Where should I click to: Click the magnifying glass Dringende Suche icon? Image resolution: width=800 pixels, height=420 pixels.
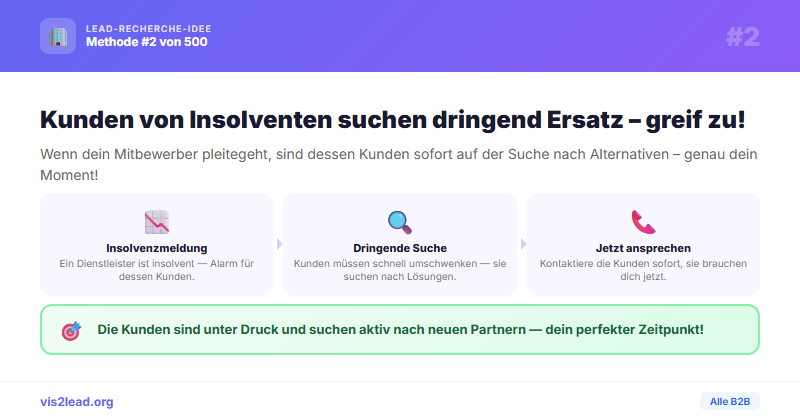click(x=399, y=222)
